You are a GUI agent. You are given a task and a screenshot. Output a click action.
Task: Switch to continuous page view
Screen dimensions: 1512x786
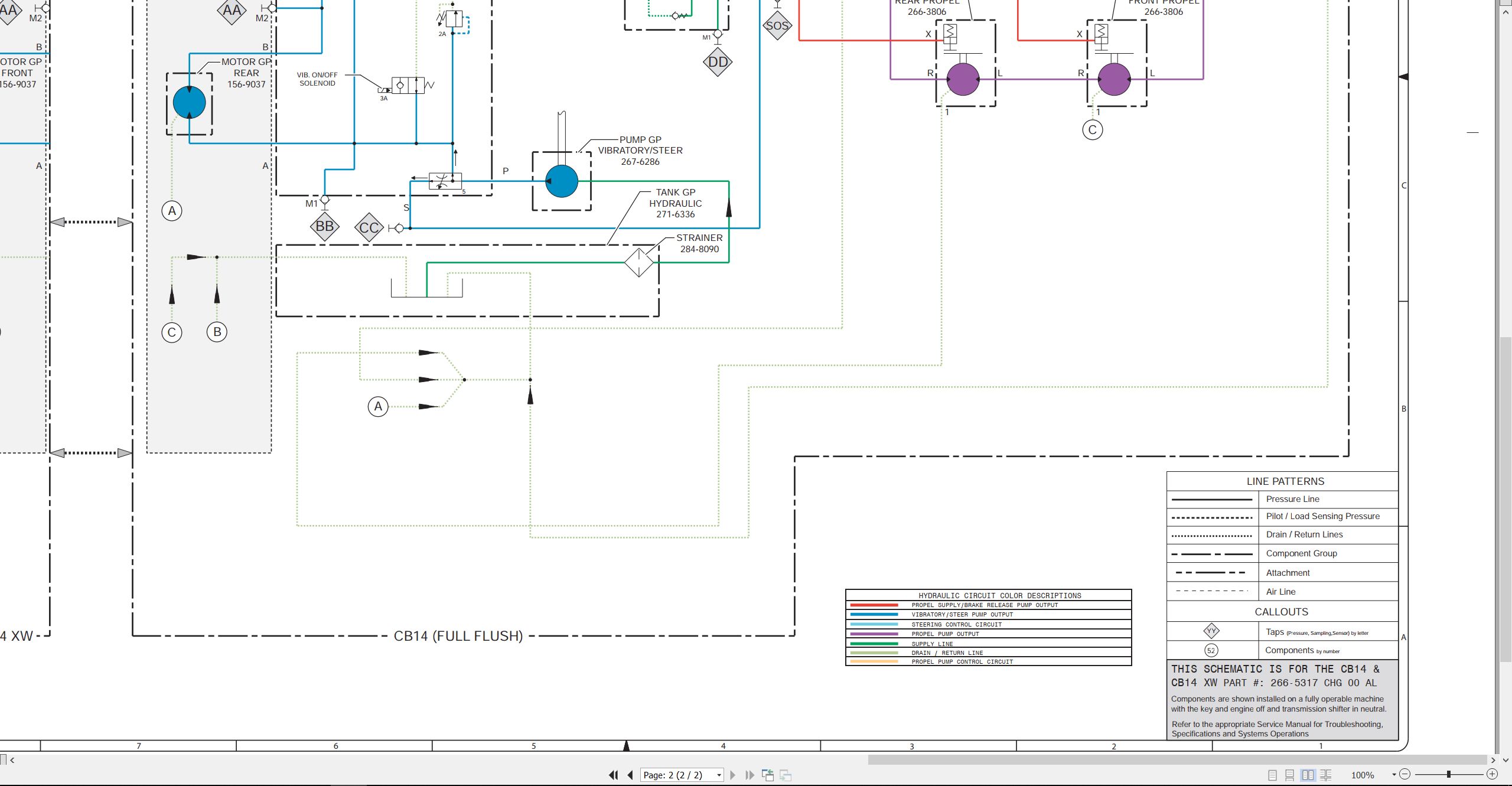(1290, 775)
